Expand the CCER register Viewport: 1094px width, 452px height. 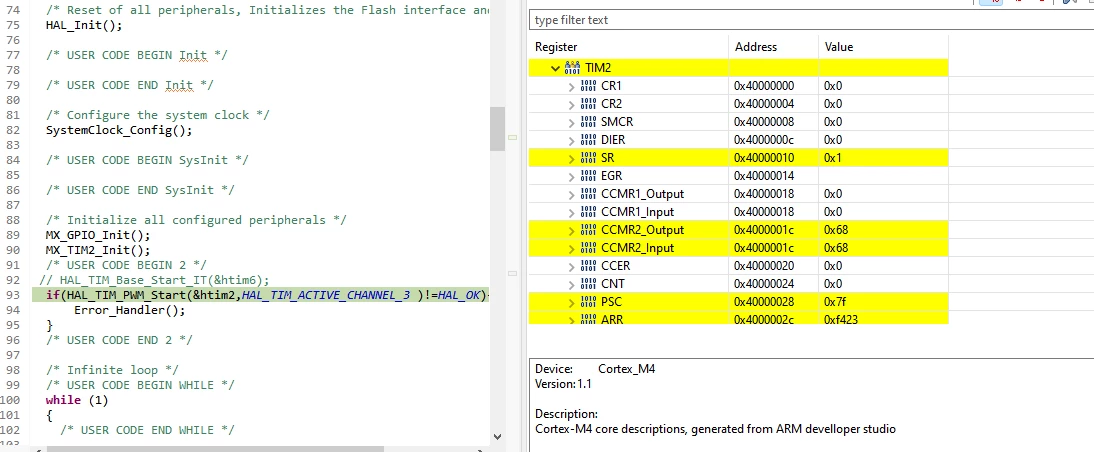click(x=572, y=267)
